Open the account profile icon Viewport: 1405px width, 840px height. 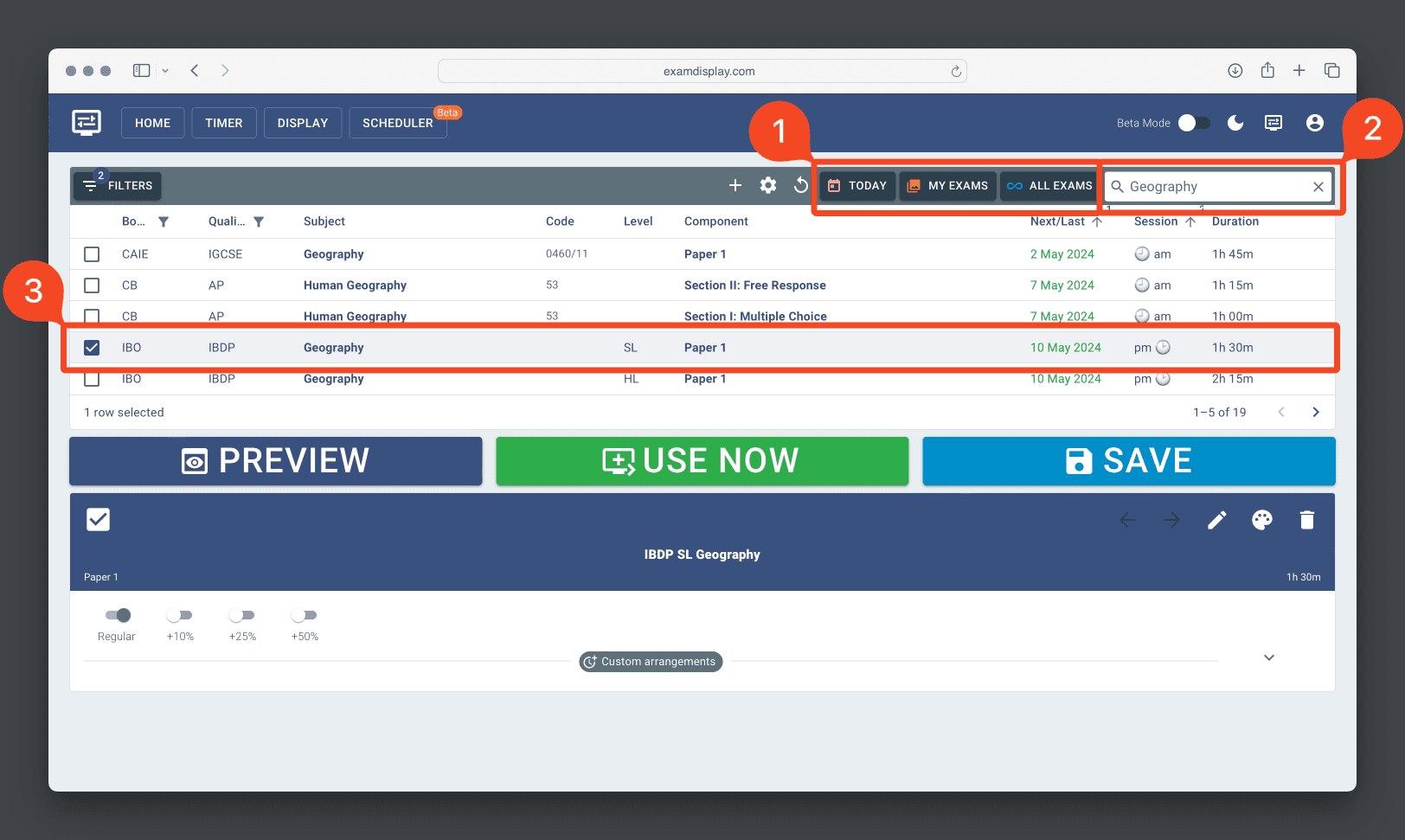click(1314, 123)
